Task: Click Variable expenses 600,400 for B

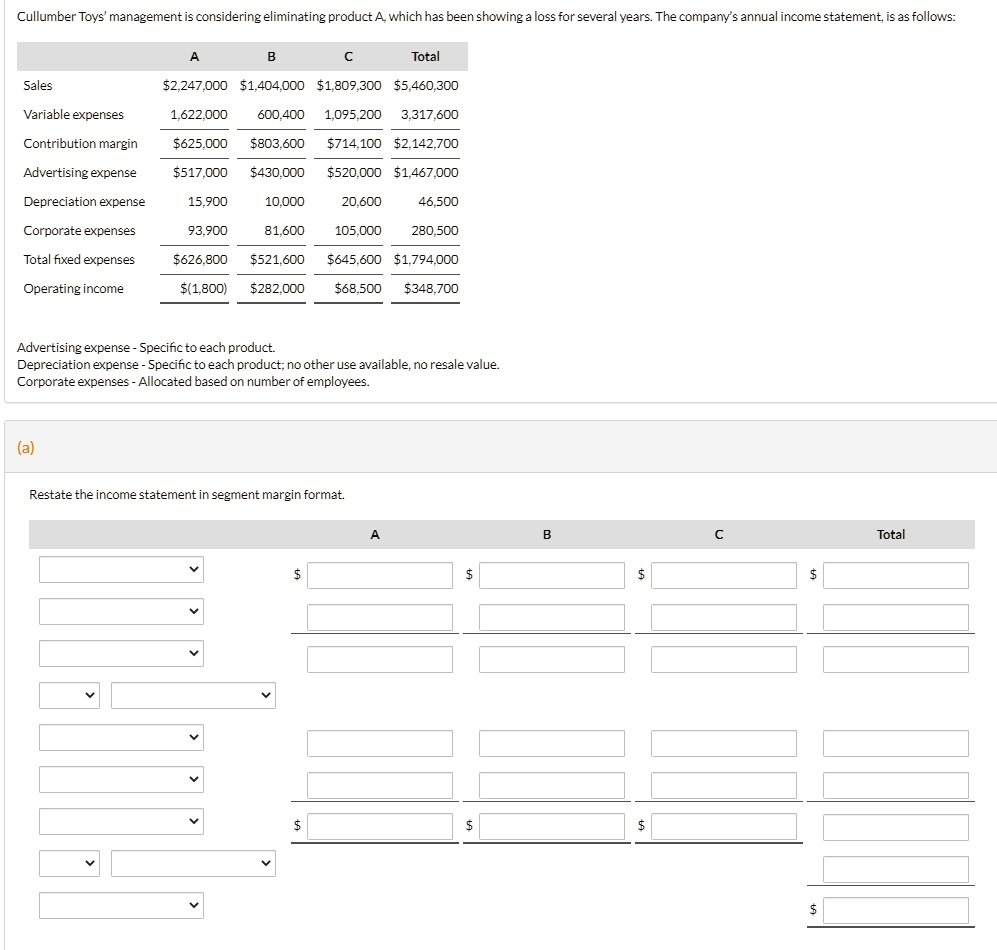Action: 280,114
